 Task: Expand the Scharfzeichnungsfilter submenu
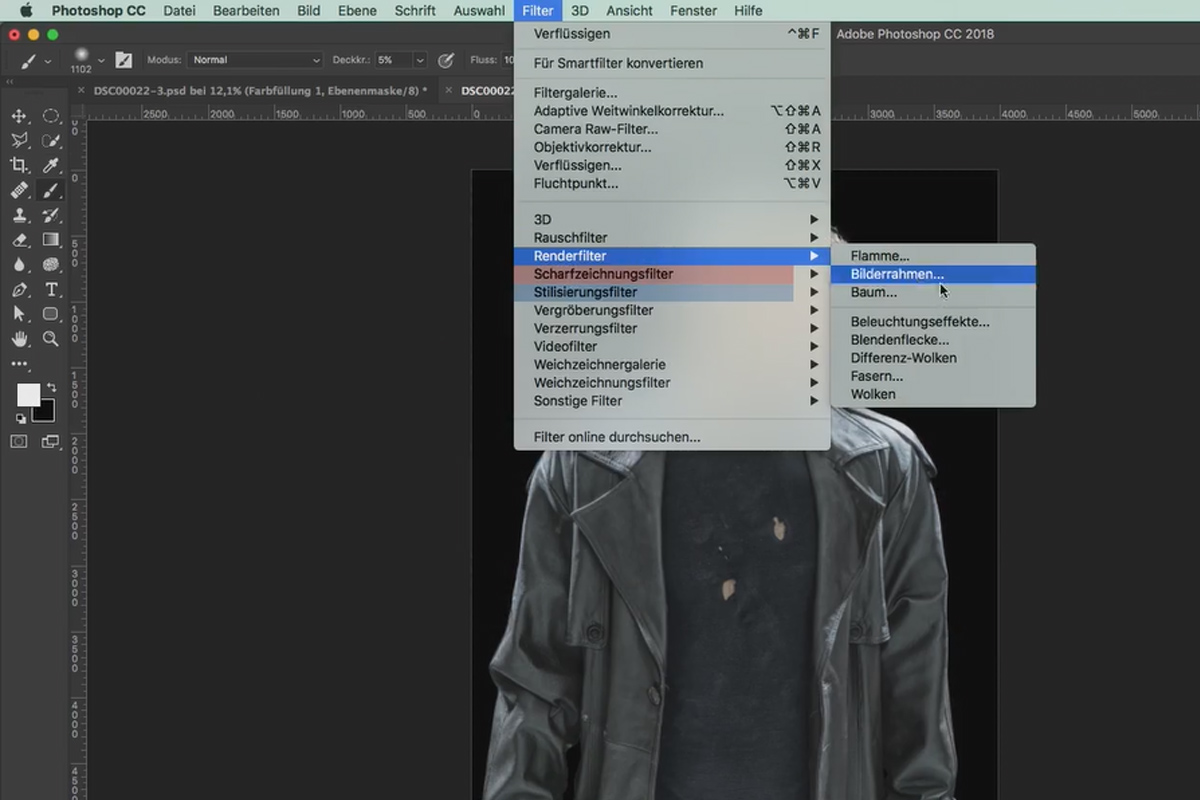coord(672,274)
